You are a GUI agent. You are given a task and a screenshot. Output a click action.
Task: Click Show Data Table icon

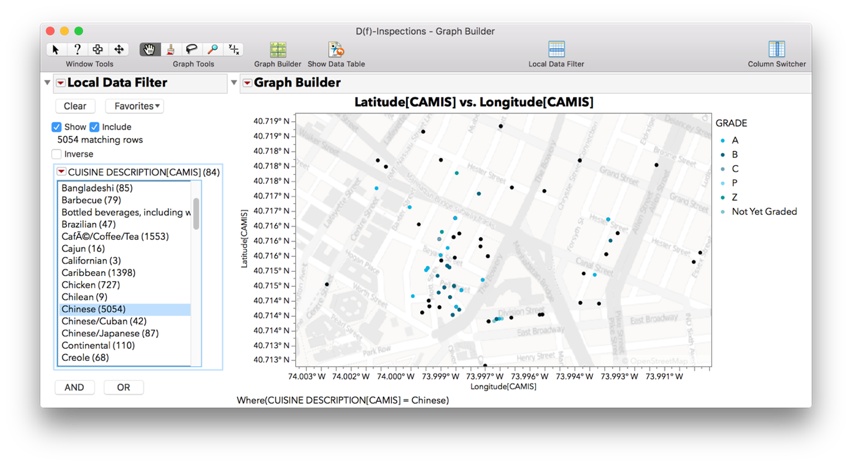[x=336, y=49]
